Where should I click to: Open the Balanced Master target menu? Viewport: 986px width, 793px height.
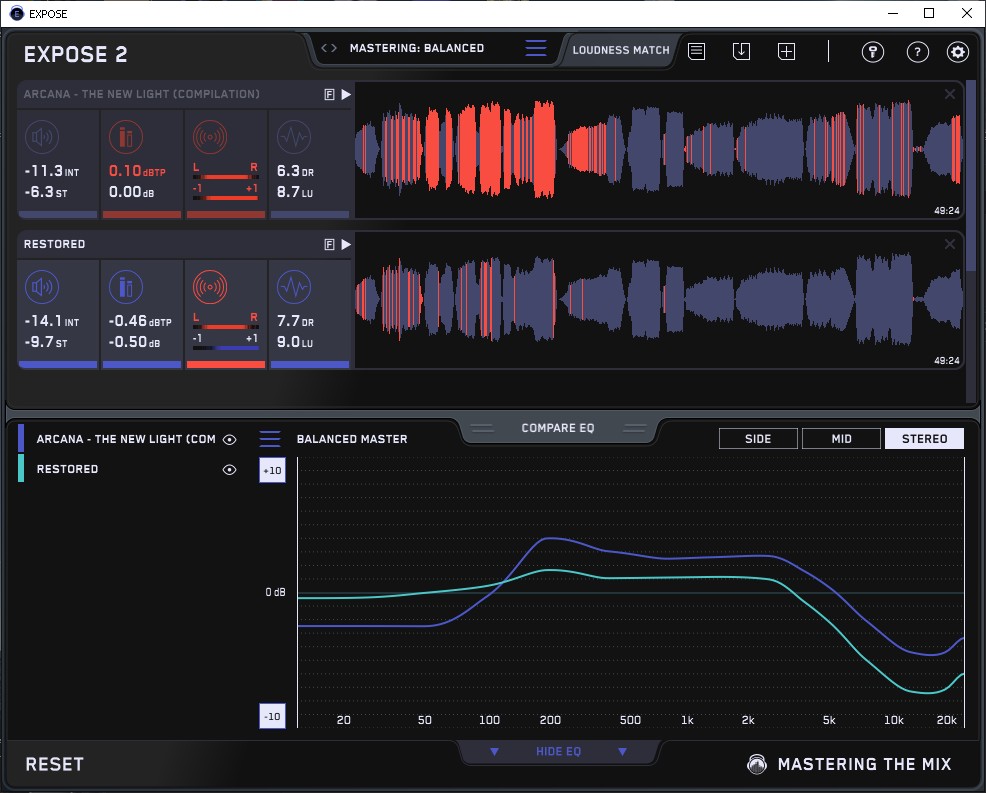tap(270, 439)
